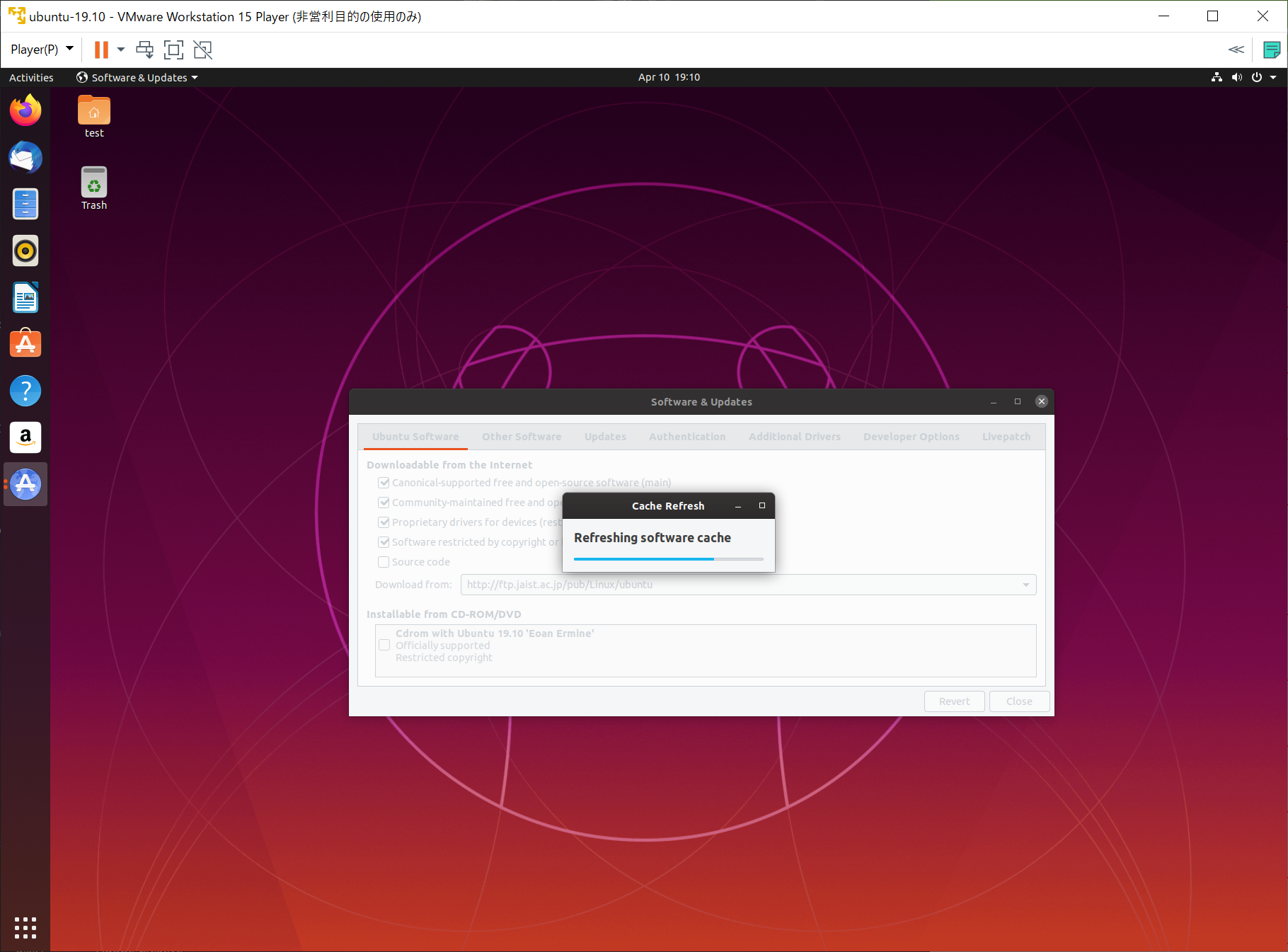Screen dimensions: 1288x952
Task: Open the test home folder on desktop
Action: (94, 116)
